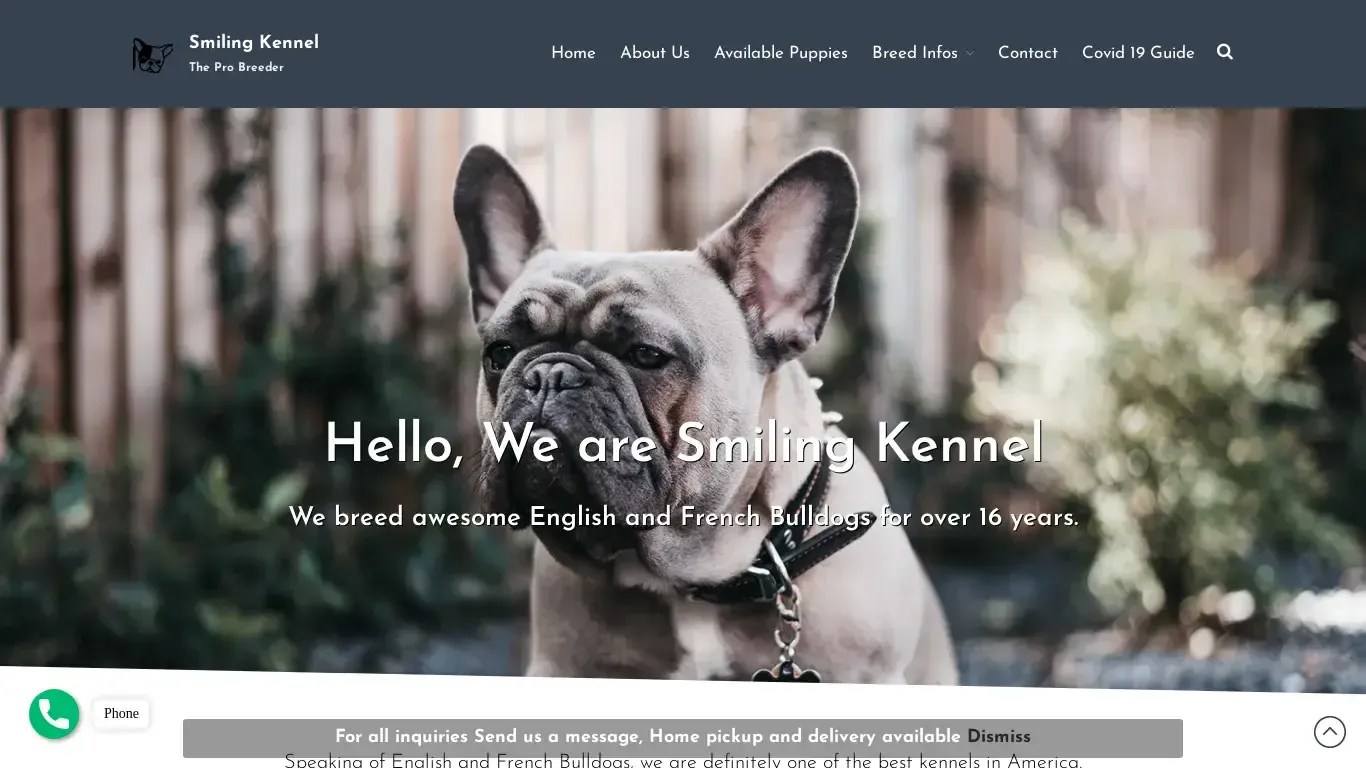Click the bulldog logo icon
Image resolution: width=1366 pixels, height=768 pixels.
click(152, 55)
